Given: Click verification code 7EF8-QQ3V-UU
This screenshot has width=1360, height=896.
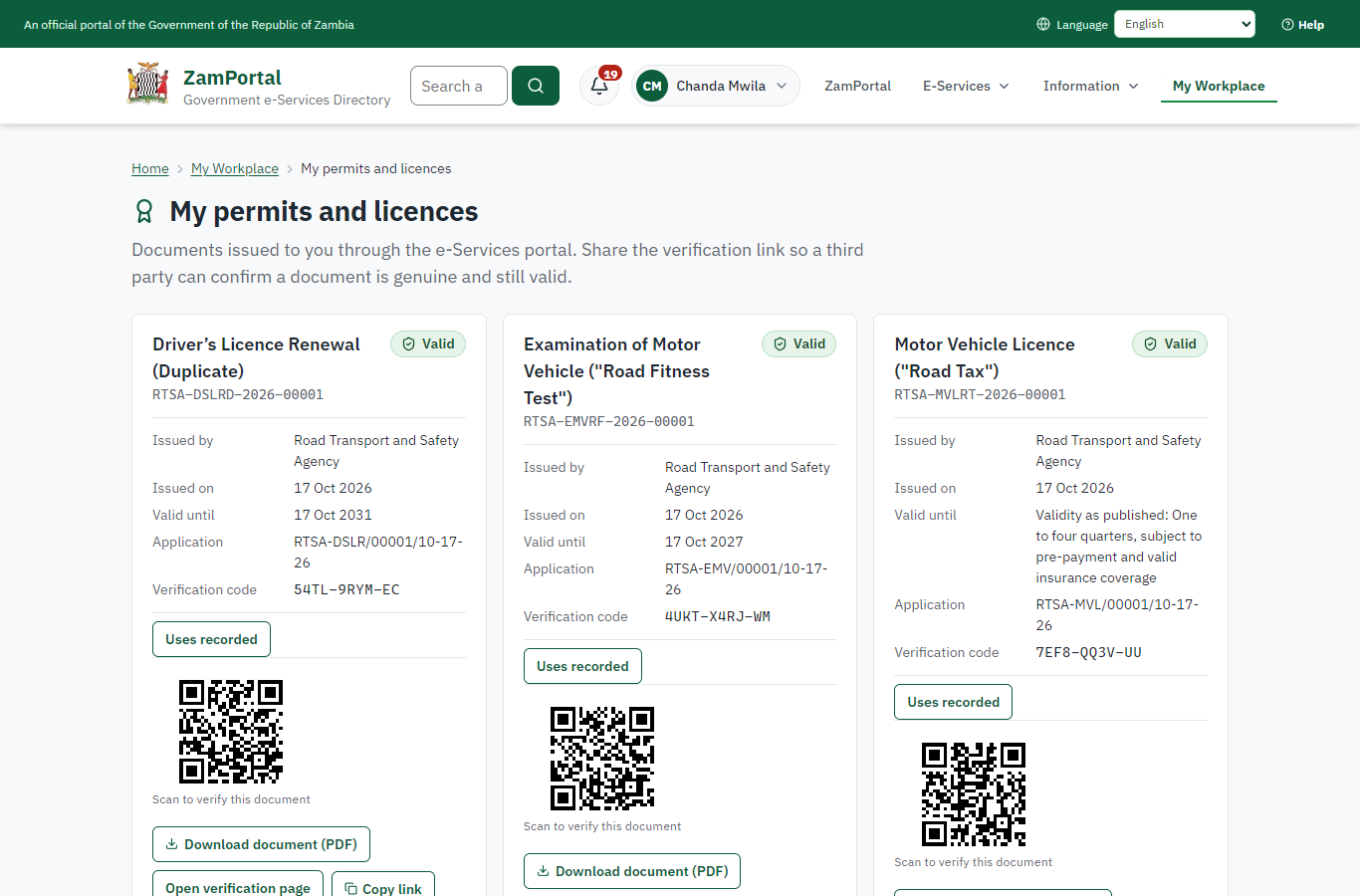Looking at the screenshot, I should pyautogui.click(x=1089, y=652).
